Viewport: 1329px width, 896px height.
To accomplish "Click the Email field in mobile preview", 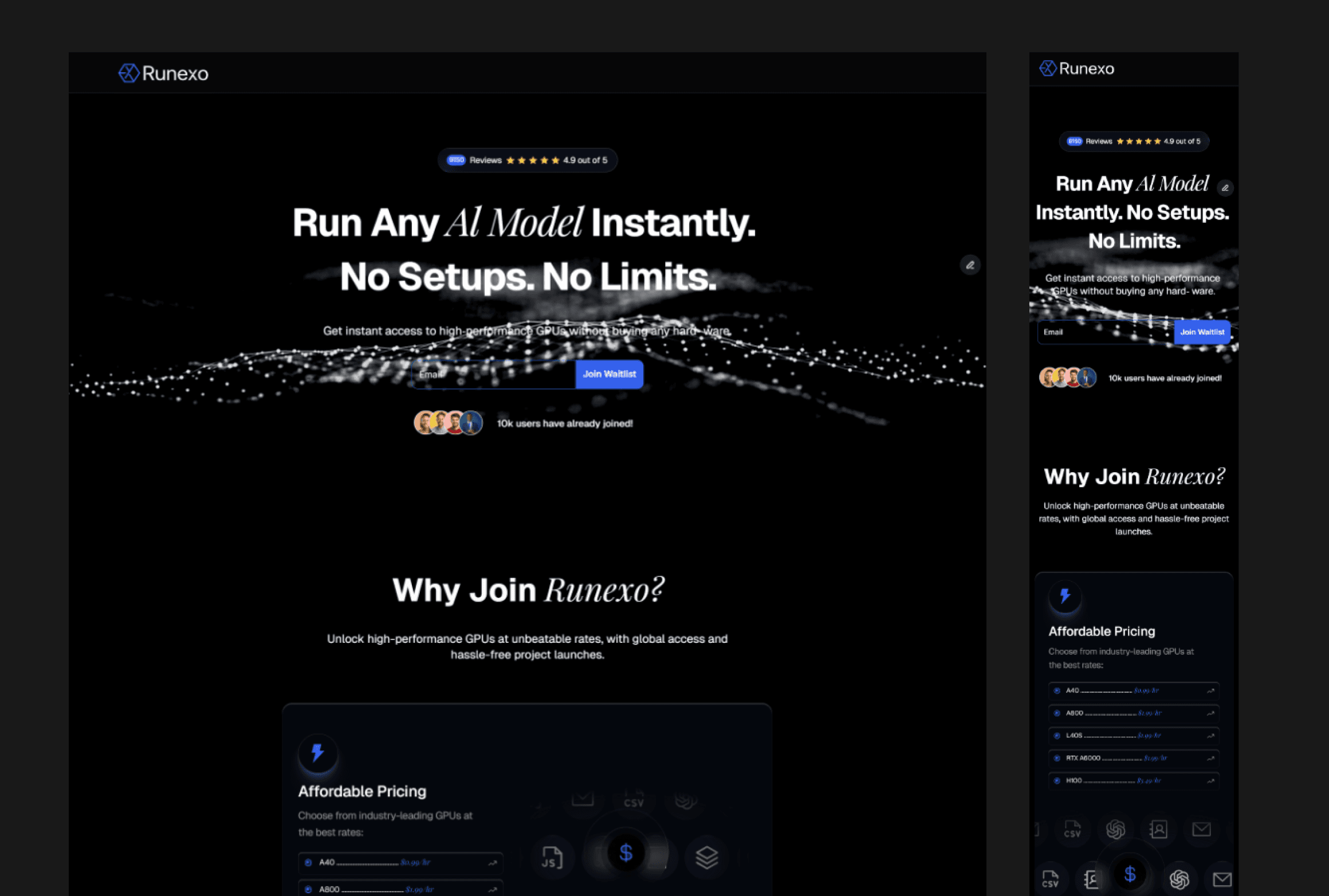I will (1104, 332).
